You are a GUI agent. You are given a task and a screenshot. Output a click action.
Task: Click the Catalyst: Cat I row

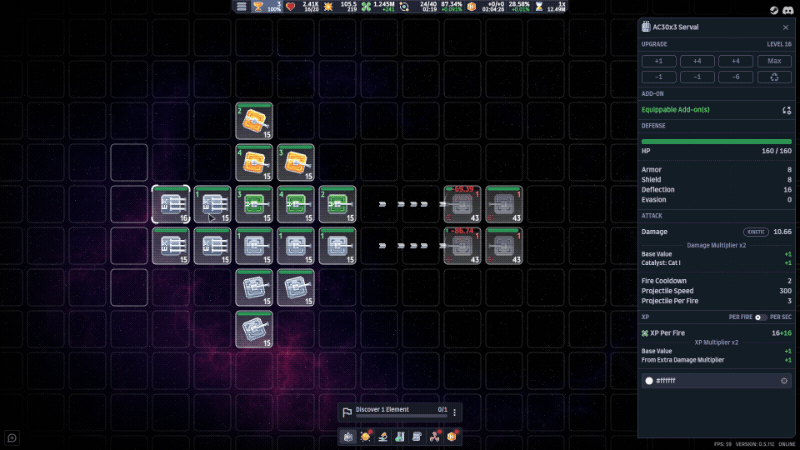pyautogui.click(x=716, y=263)
